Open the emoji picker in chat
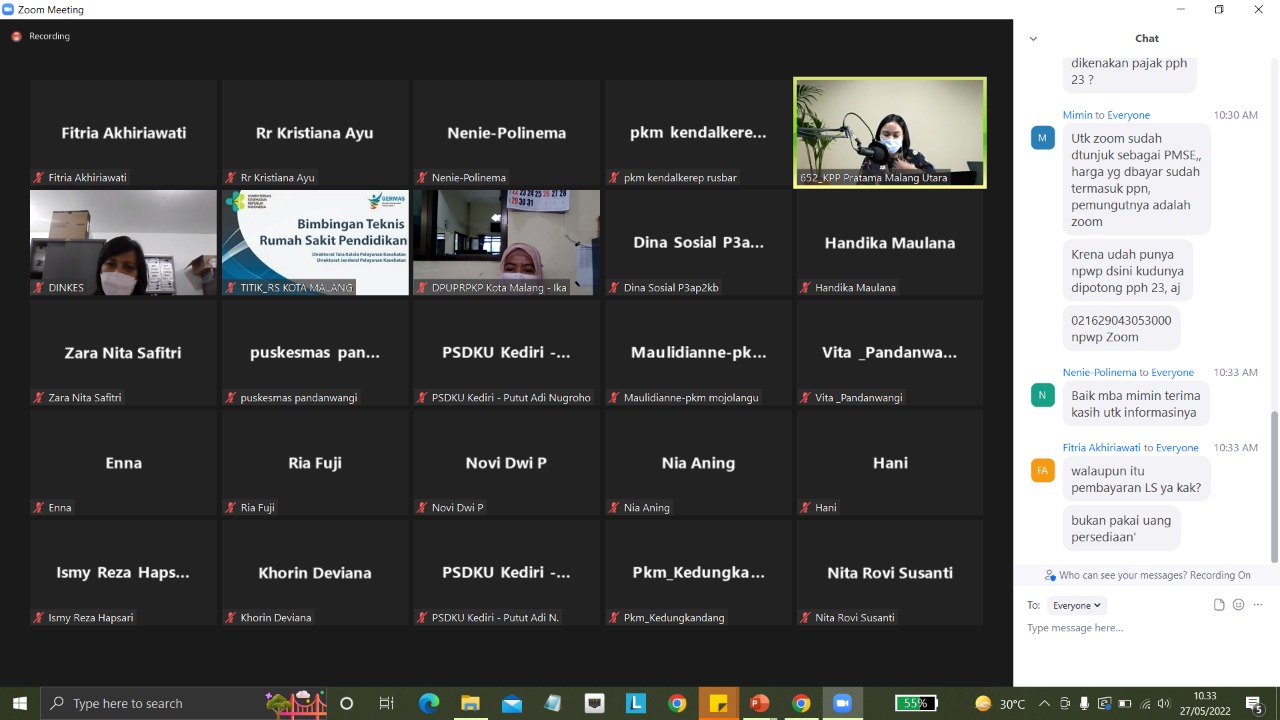The width and height of the screenshot is (1280, 720). [1238, 605]
